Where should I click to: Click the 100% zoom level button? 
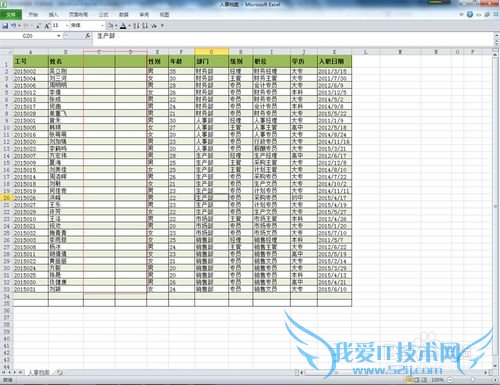(x=437, y=380)
